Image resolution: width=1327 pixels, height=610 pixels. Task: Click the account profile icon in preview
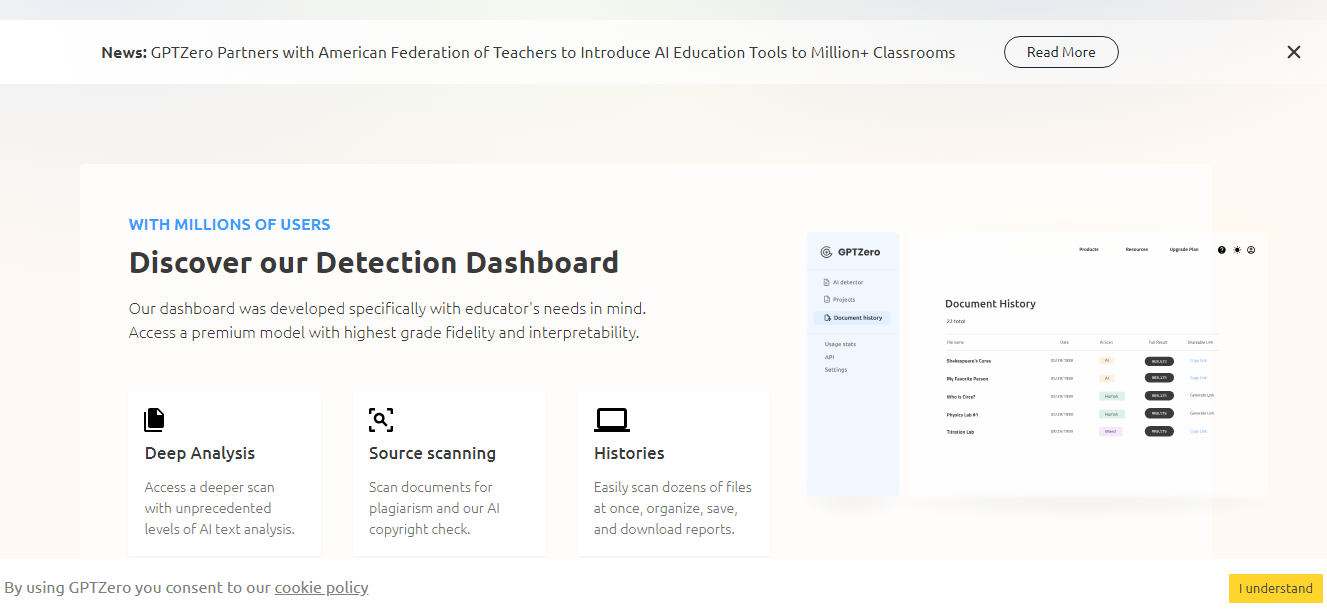pos(1251,250)
